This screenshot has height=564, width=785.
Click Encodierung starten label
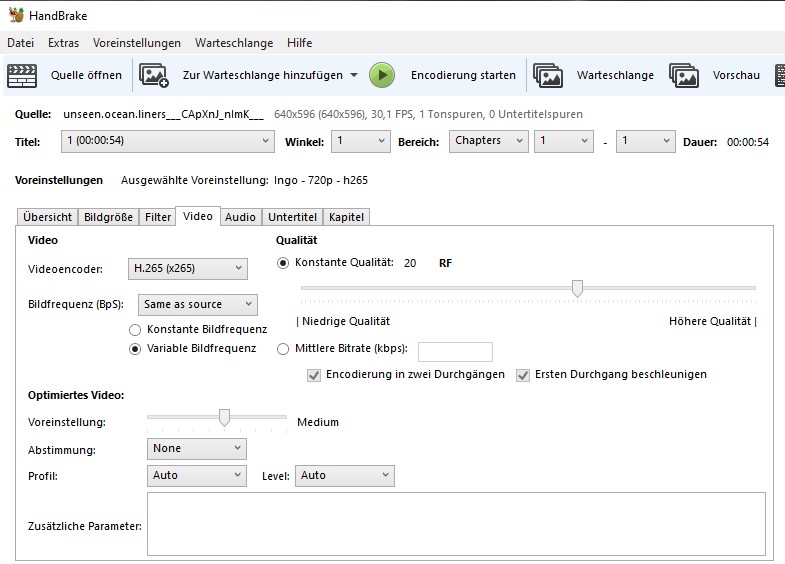pyautogui.click(x=463, y=76)
